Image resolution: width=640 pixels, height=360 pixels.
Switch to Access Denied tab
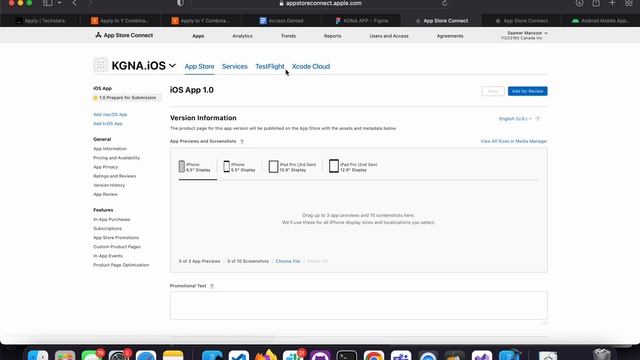(281, 20)
